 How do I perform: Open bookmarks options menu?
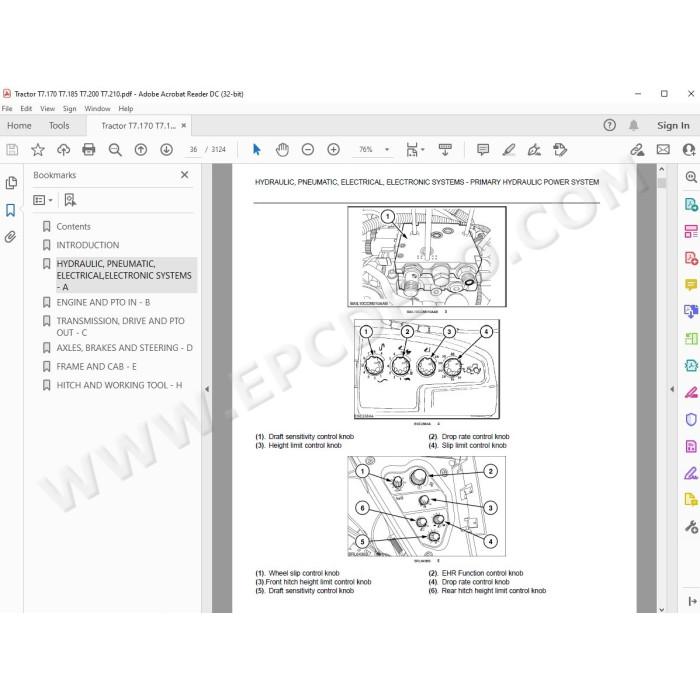point(43,200)
